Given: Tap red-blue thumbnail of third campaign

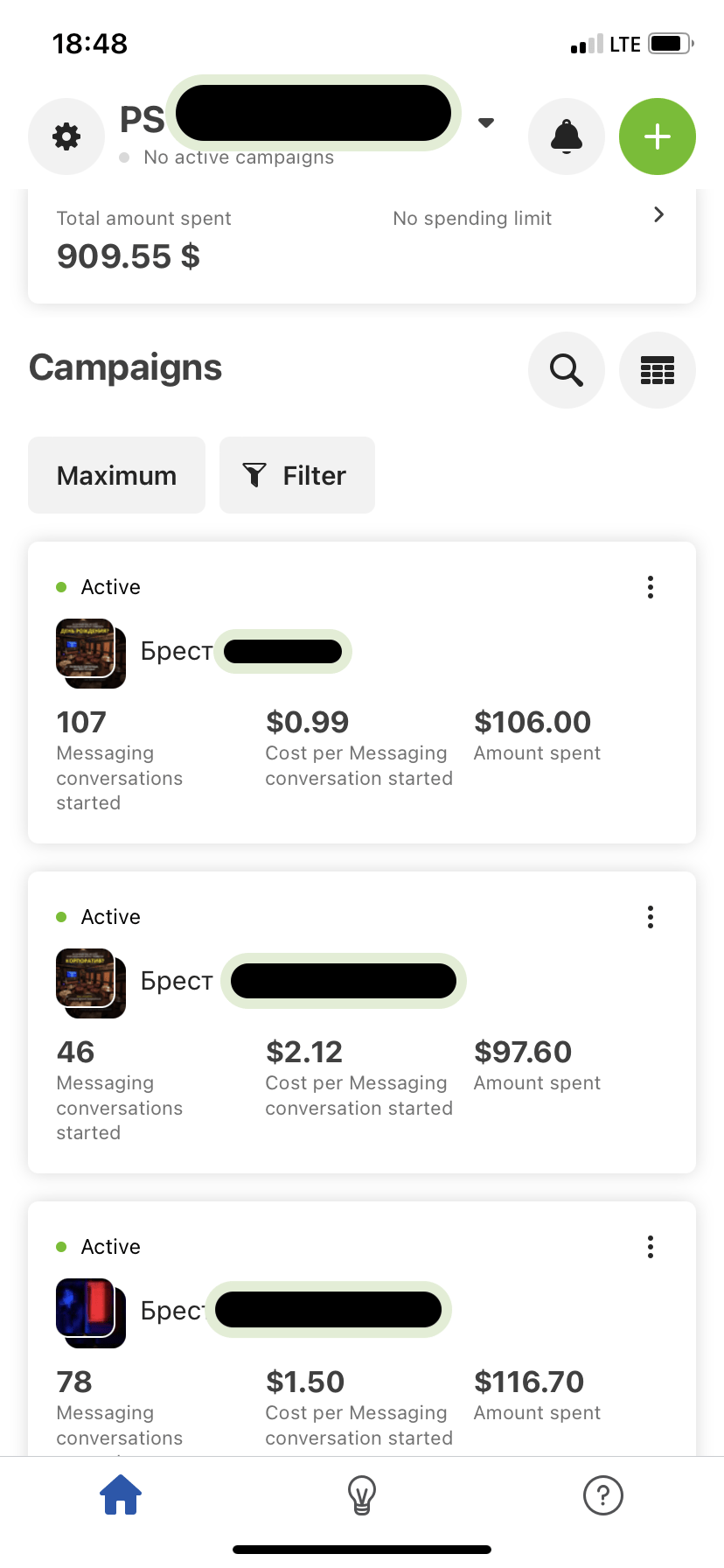Looking at the screenshot, I should point(91,1313).
